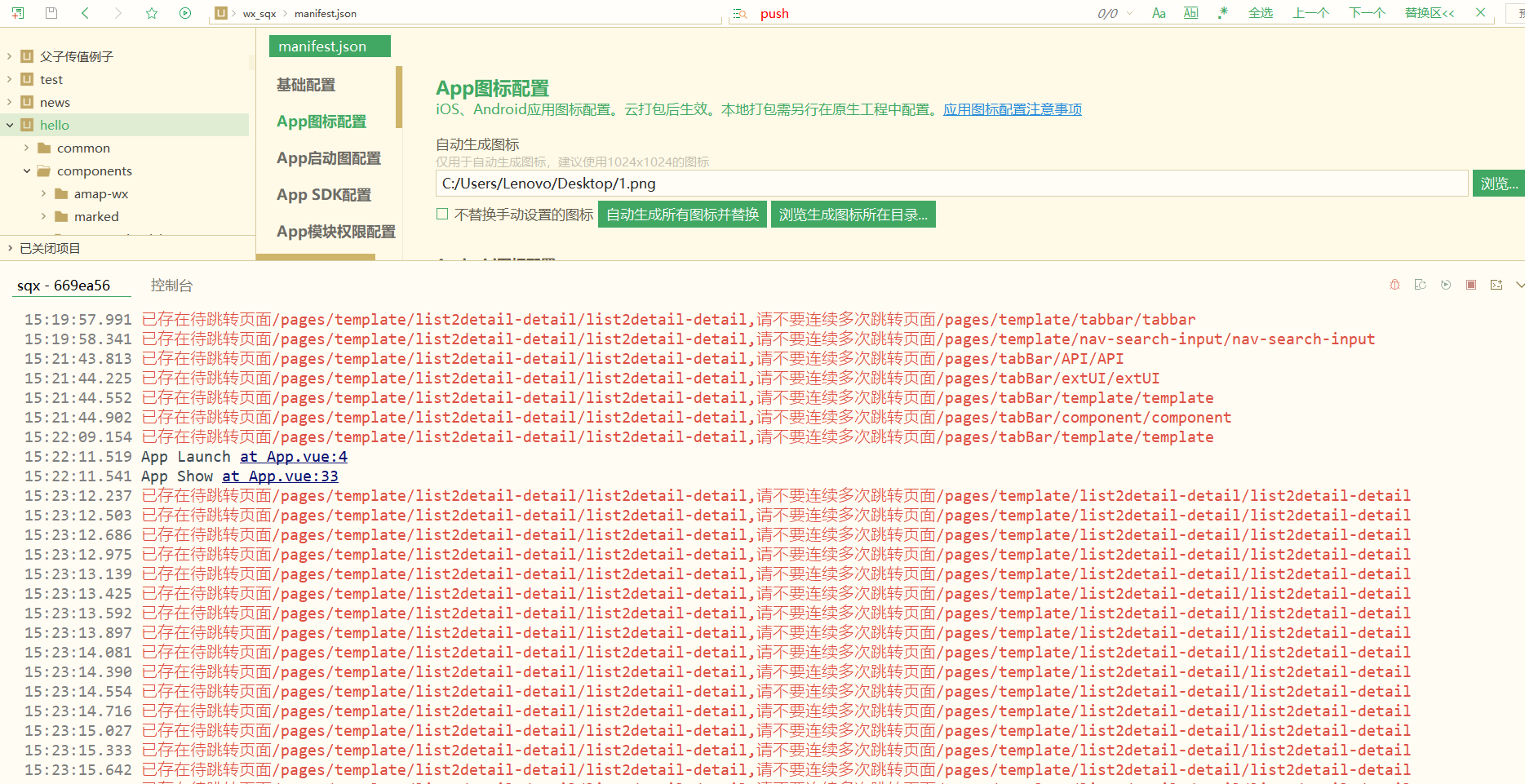This screenshot has height=784, width=1525.
Task: Click 自动生成所有图标并替换 button
Action: [682, 215]
